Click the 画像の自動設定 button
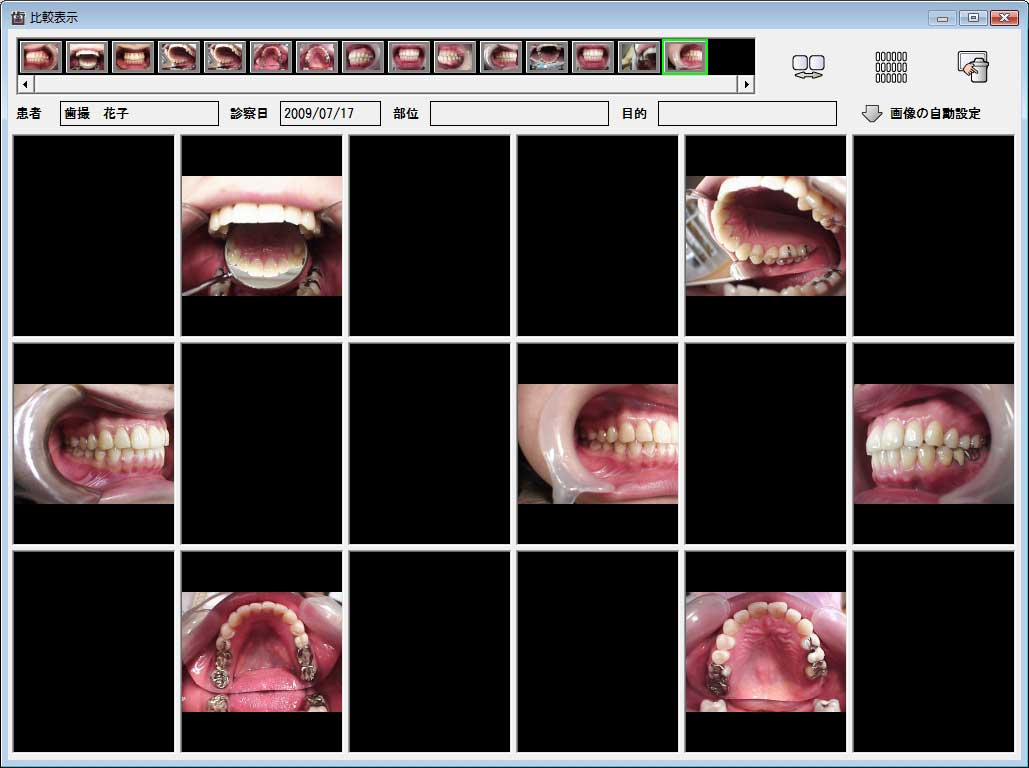This screenshot has width=1029, height=768. click(x=921, y=114)
